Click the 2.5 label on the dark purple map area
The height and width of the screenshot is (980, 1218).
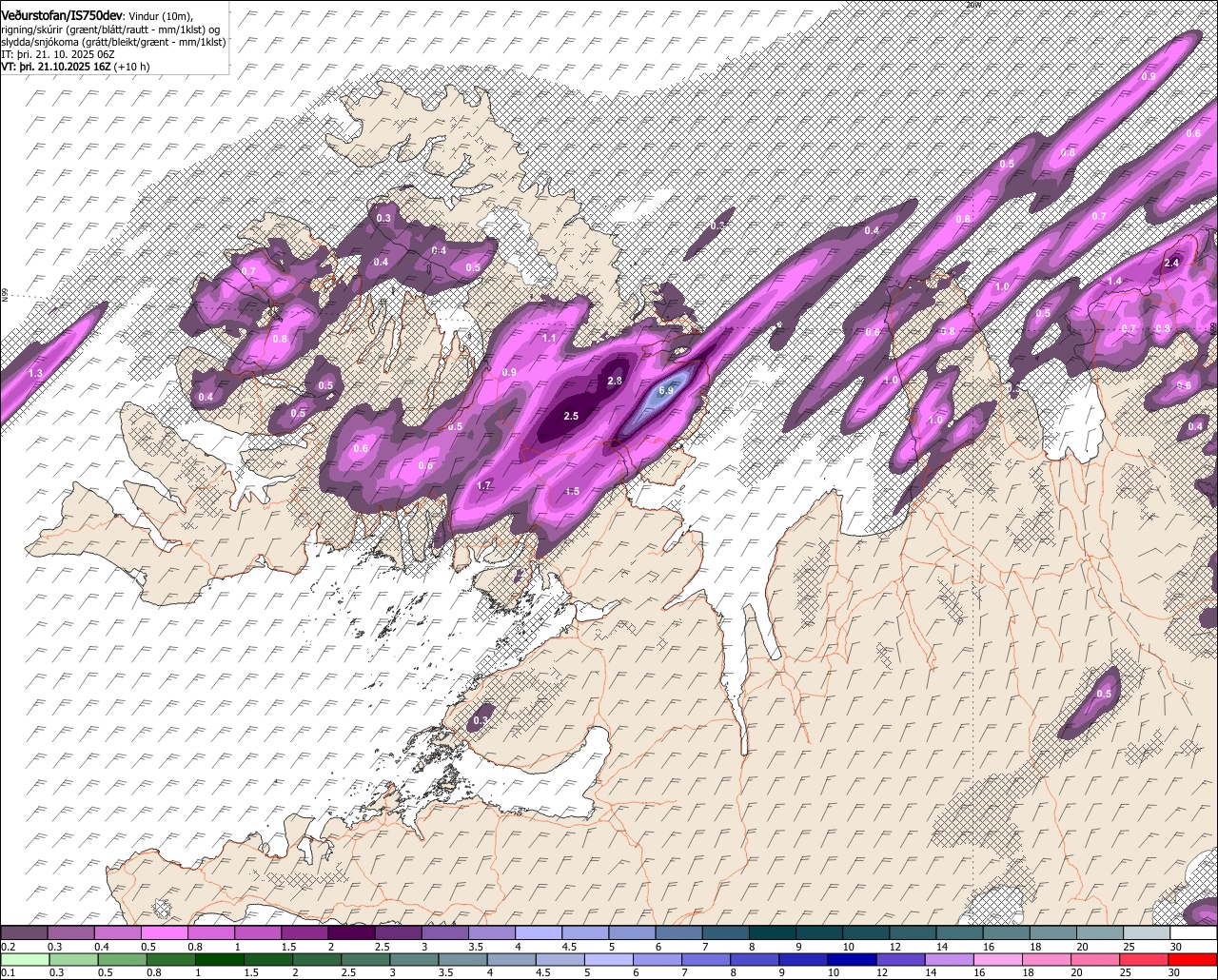(571, 416)
